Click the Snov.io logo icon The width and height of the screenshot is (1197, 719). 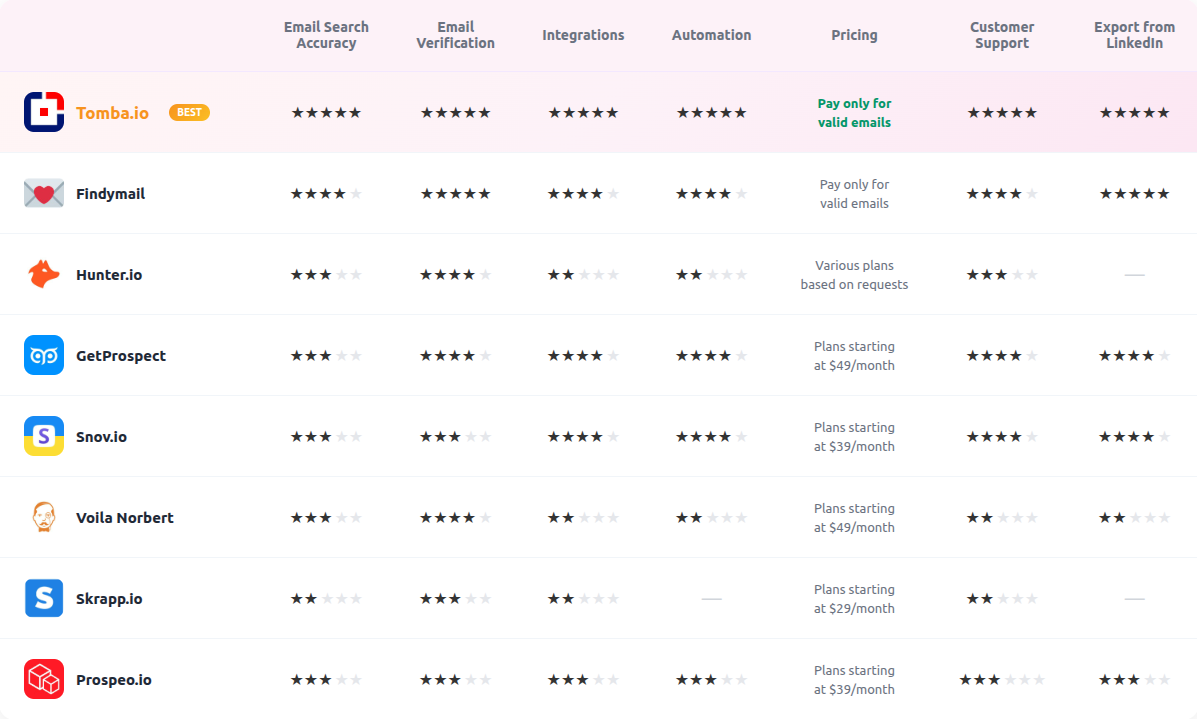44,436
